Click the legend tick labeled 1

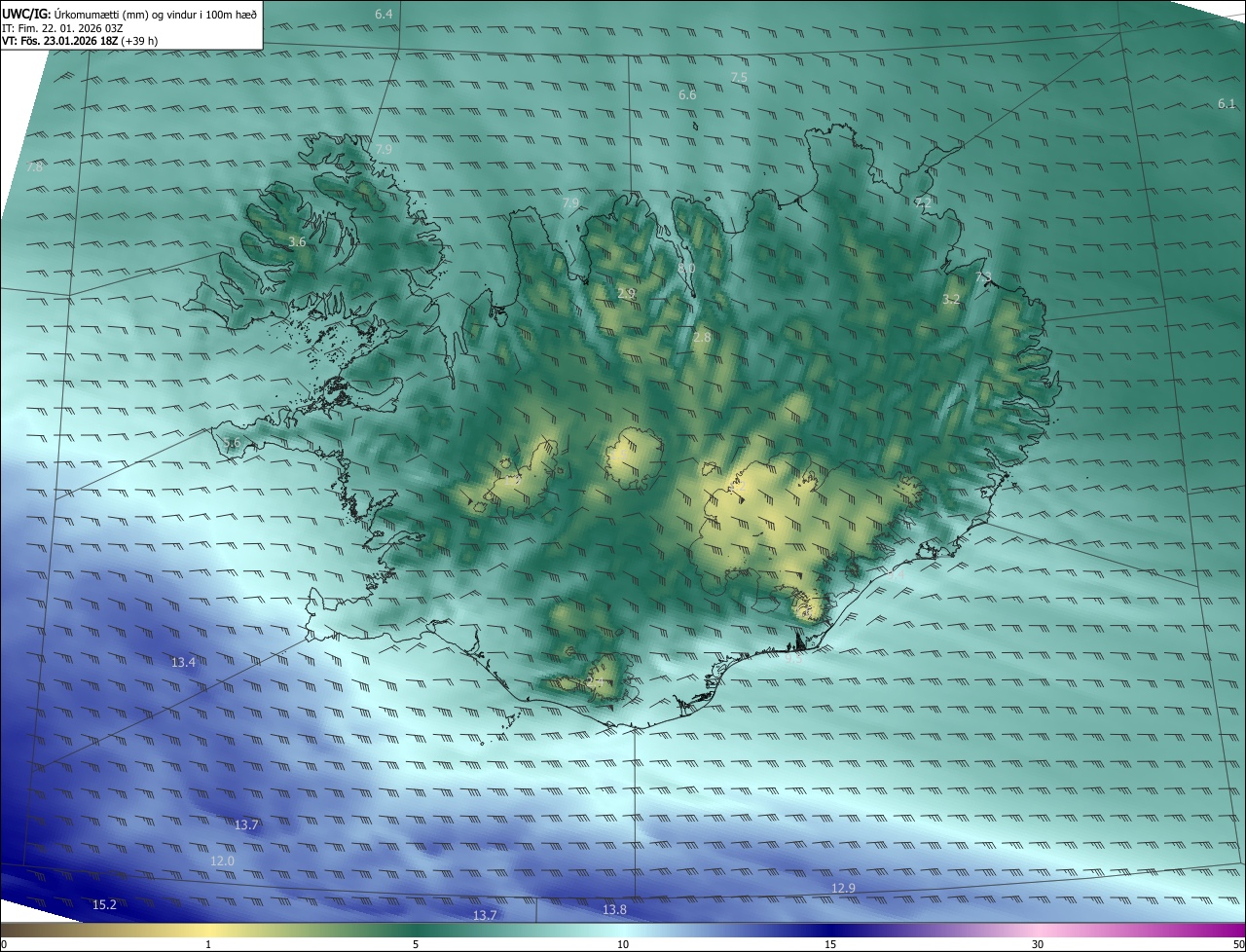tap(208, 944)
